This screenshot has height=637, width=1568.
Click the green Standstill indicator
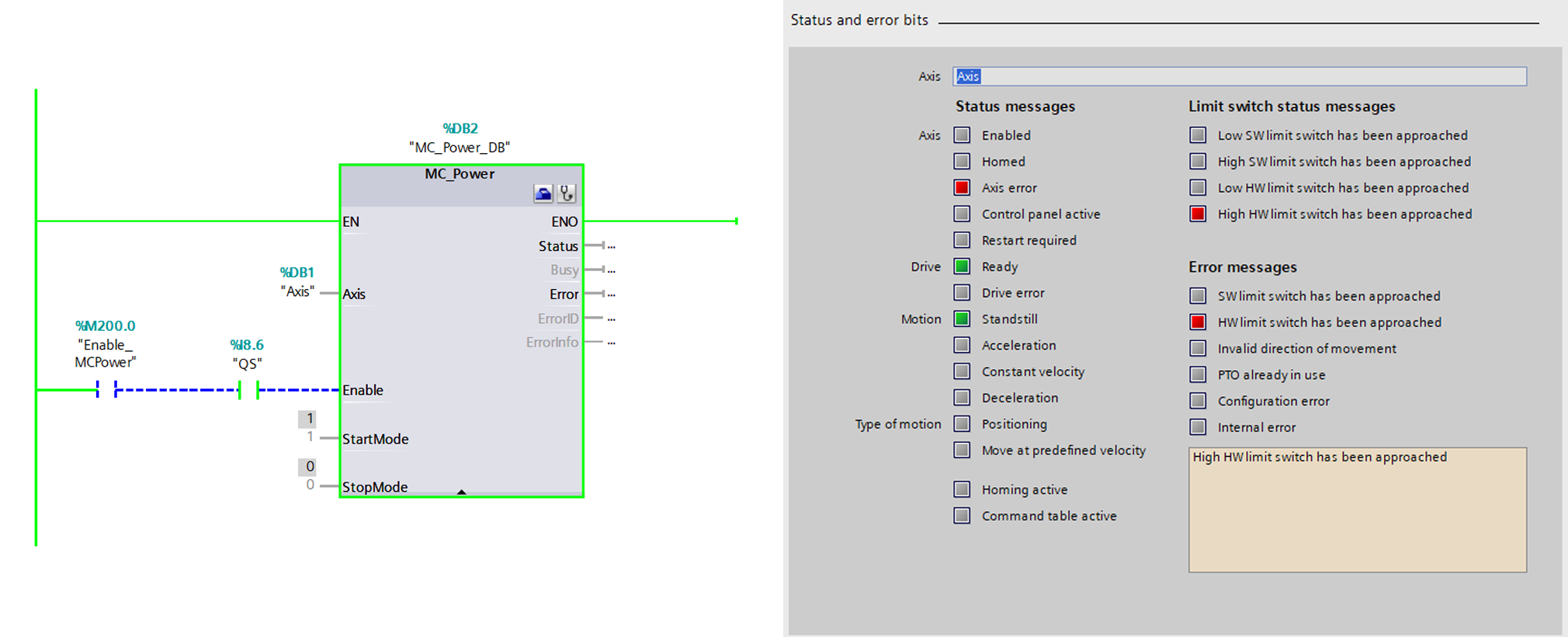[x=962, y=318]
